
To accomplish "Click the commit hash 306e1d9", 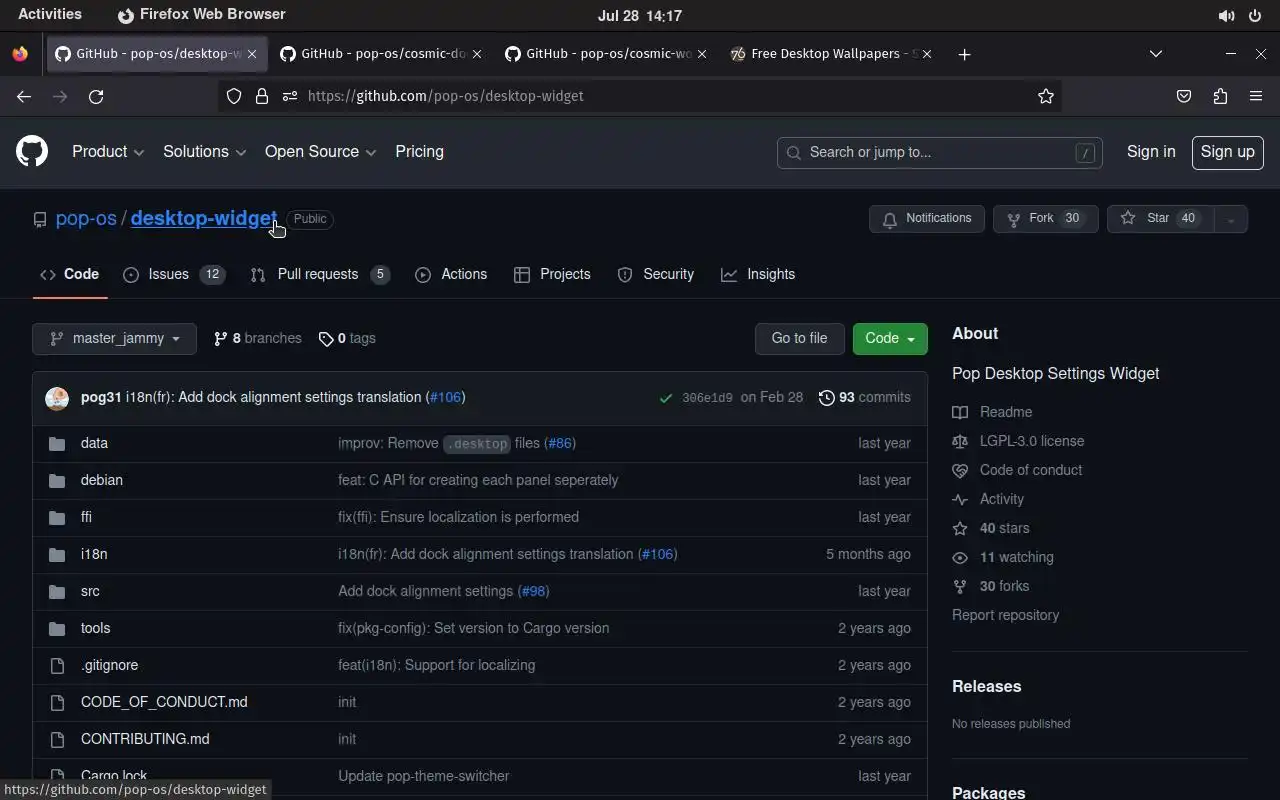I will [x=707, y=398].
